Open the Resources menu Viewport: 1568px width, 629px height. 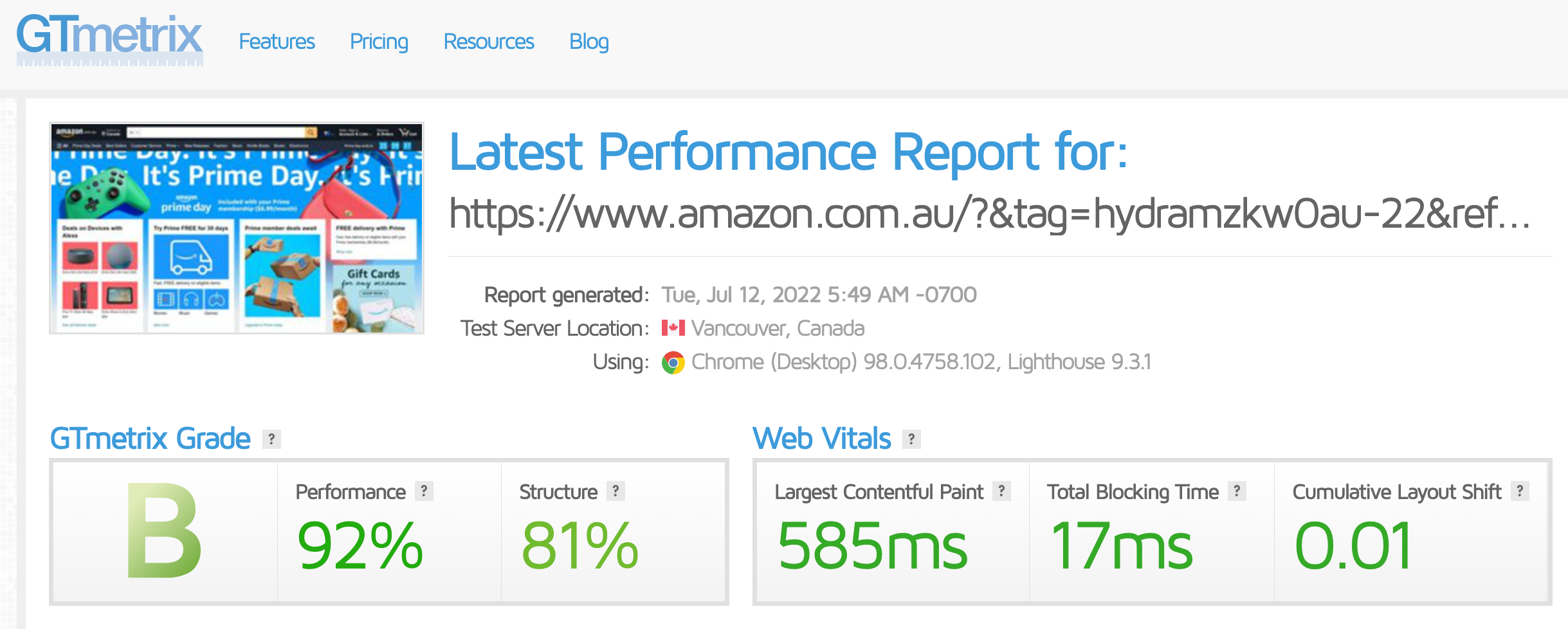[x=489, y=42]
